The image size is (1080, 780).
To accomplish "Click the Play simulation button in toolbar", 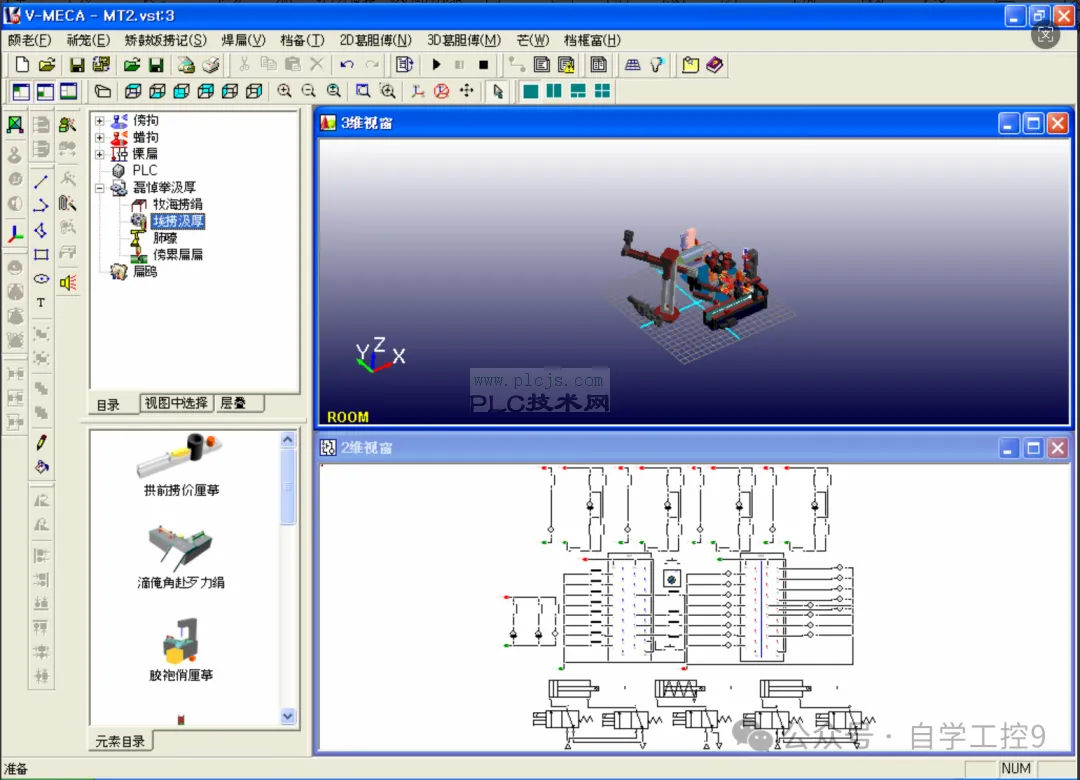I will pos(436,65).
